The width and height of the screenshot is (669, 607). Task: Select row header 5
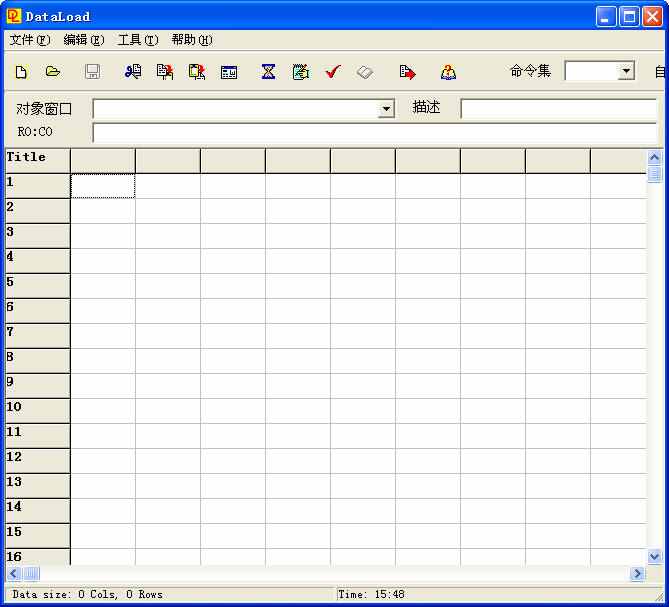pyautogui.click(x=38, y=285)
